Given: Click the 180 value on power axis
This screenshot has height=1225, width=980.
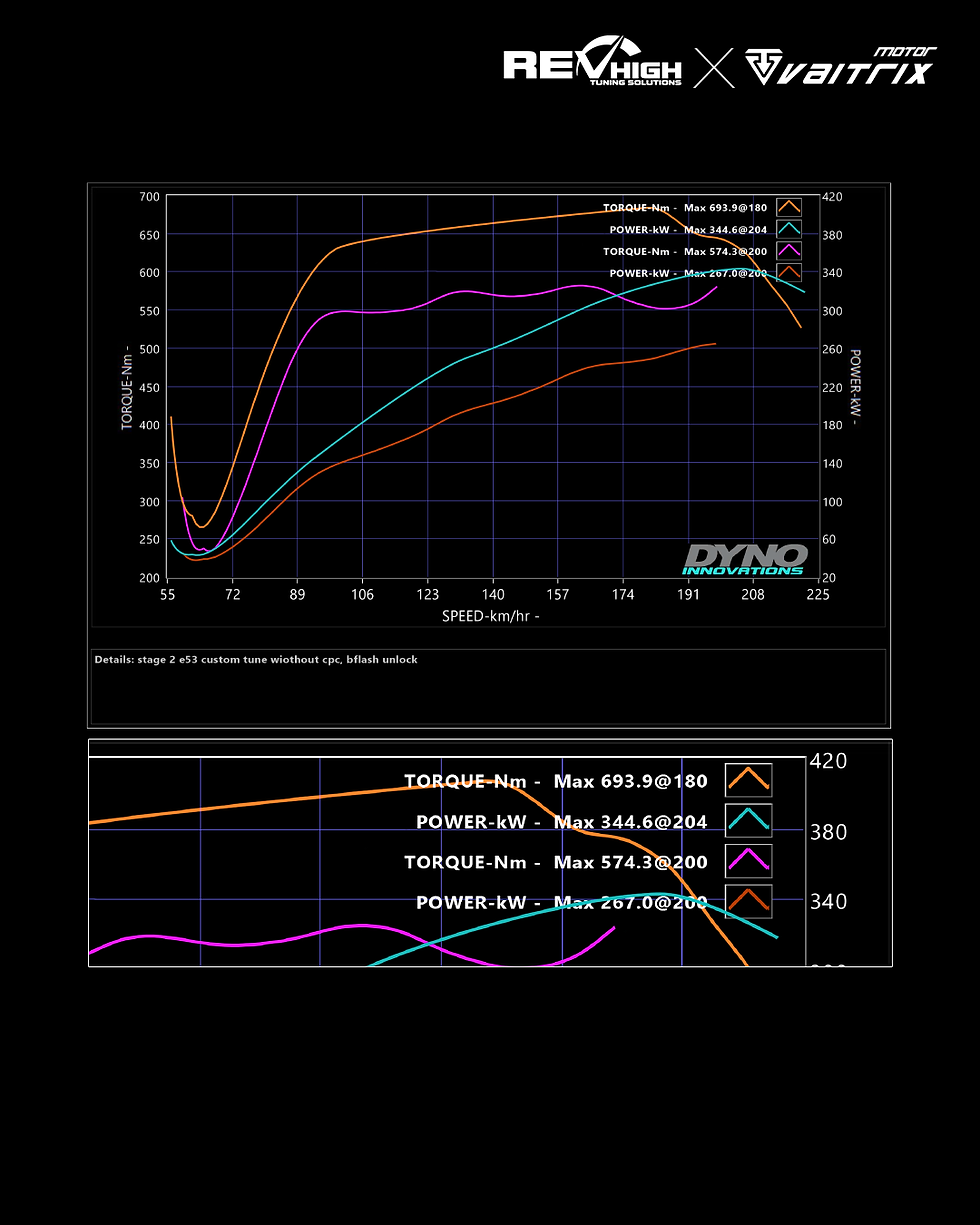Looking at the screenshot, I should [x=833, y=425].
